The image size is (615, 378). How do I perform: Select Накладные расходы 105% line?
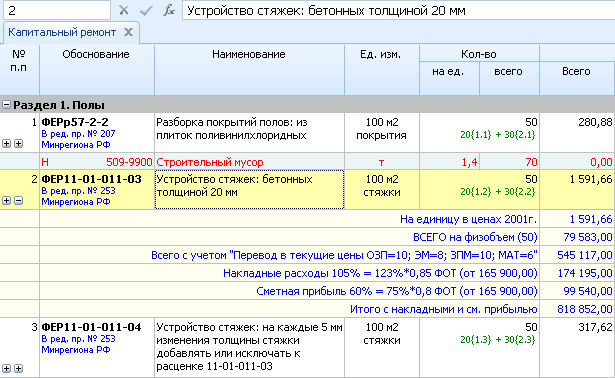point(380,273)
